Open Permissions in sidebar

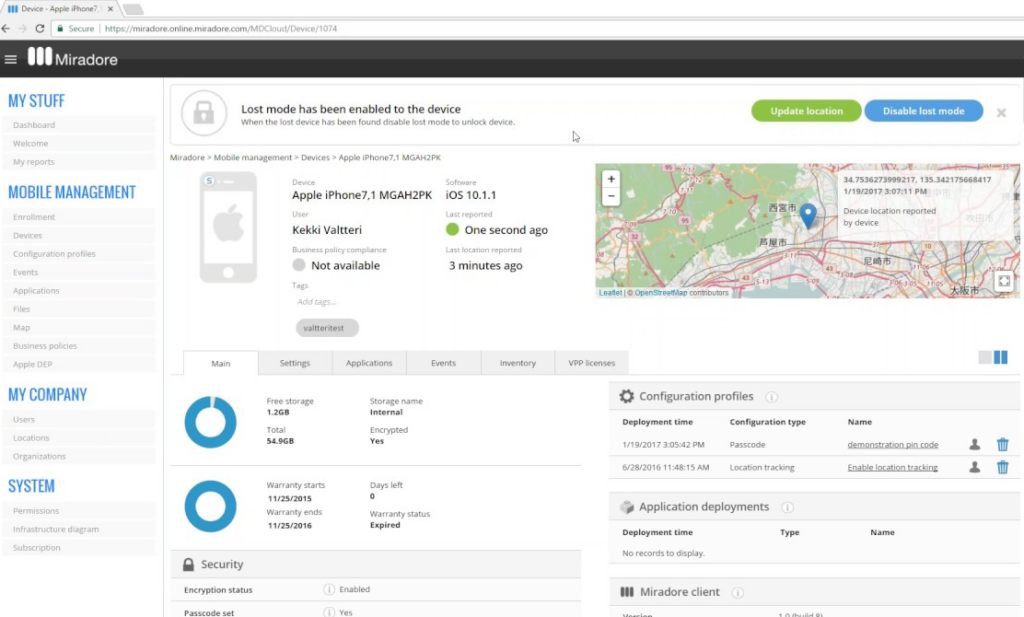tap(79, 511)
